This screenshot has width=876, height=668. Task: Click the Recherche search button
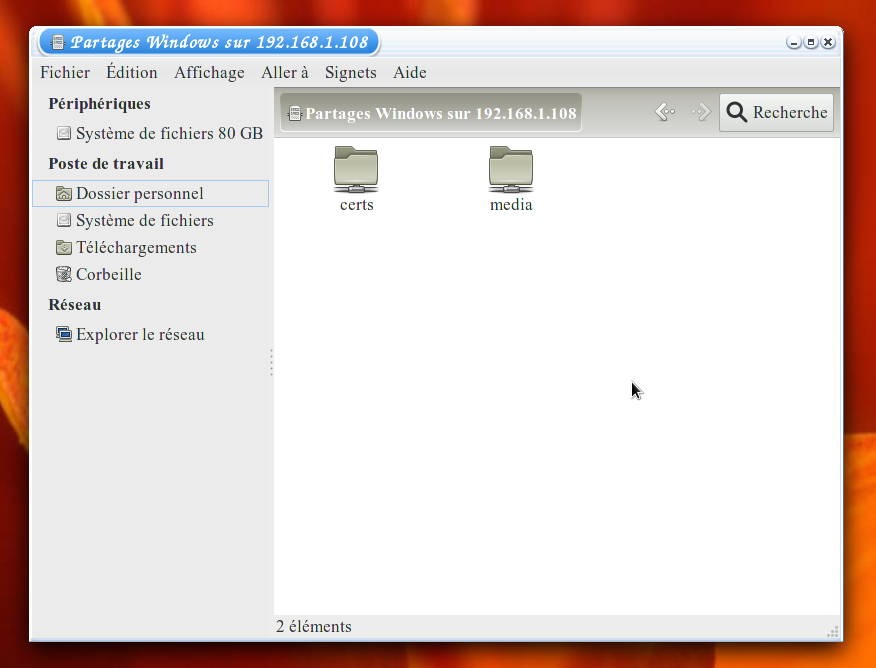[777, 113]
